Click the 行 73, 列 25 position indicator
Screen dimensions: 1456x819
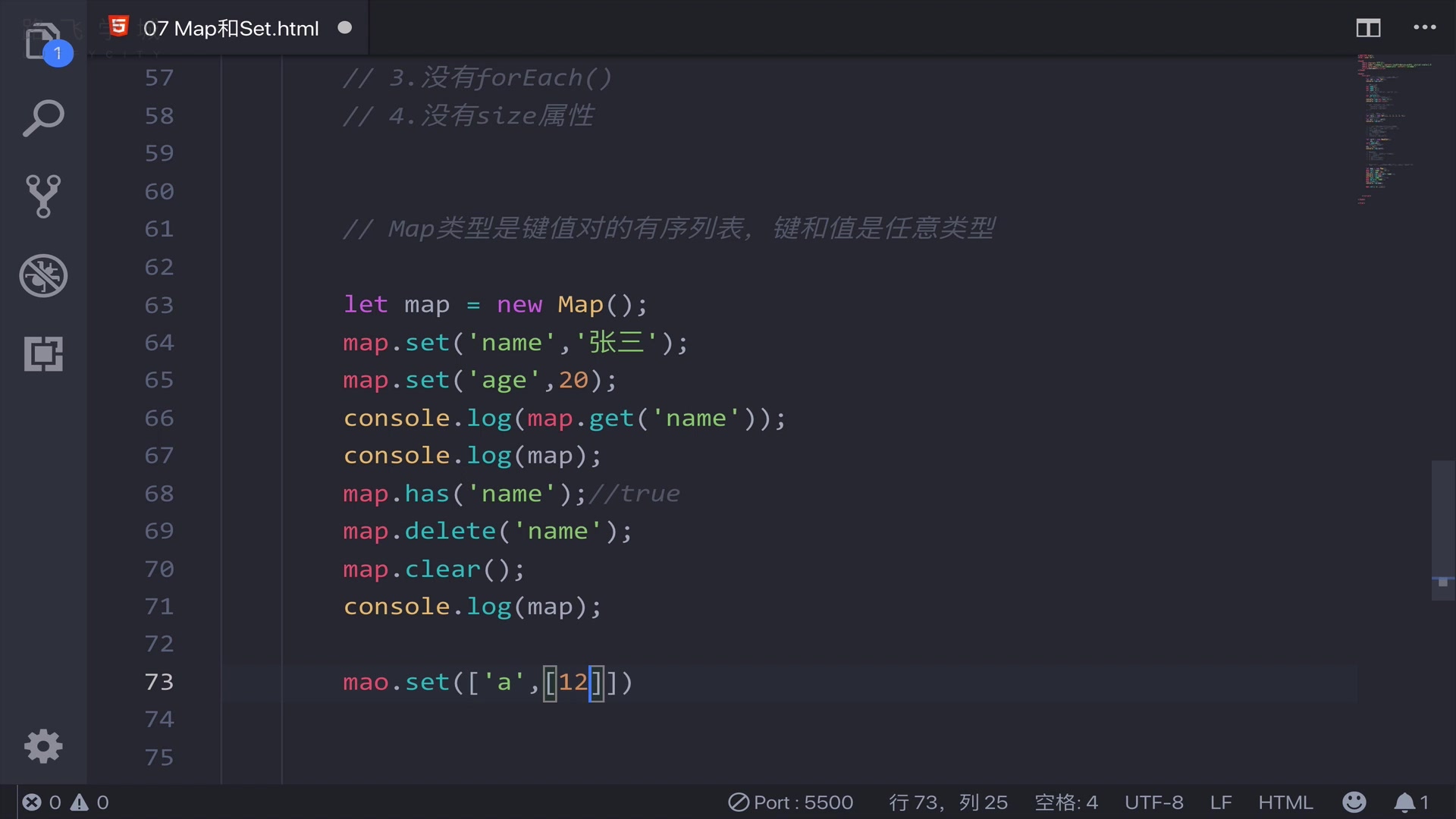pos(948,802)
